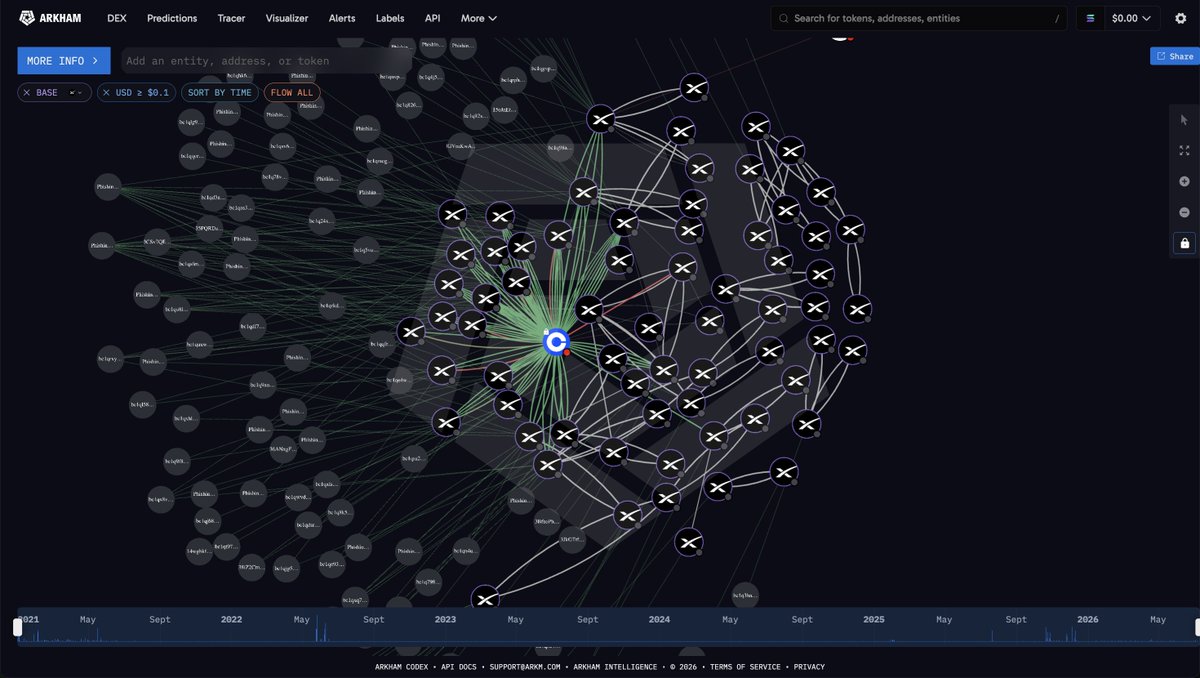
Task: Zoom in on the graph
Action: 1185,182
